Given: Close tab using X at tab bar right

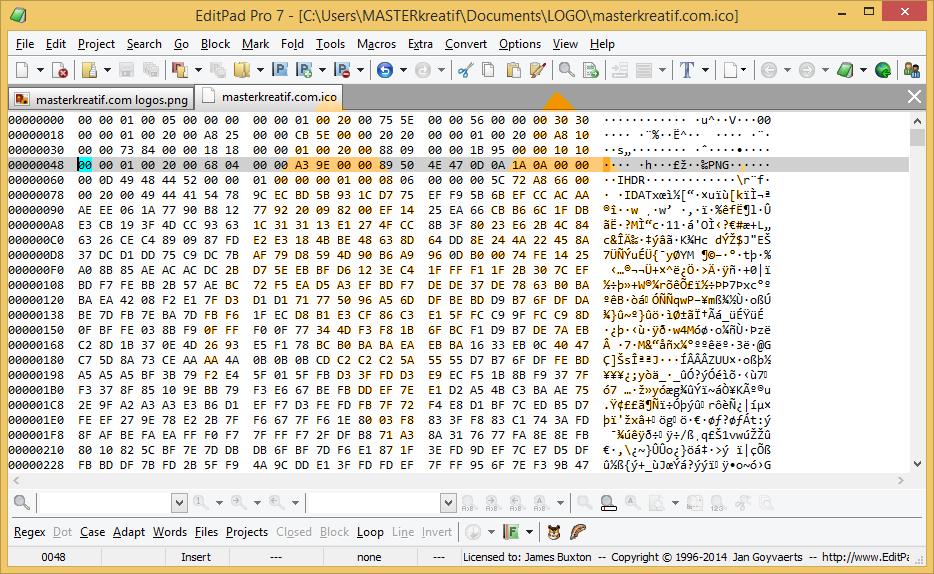Looking at the screenshot, I should (x=914, y=97).
